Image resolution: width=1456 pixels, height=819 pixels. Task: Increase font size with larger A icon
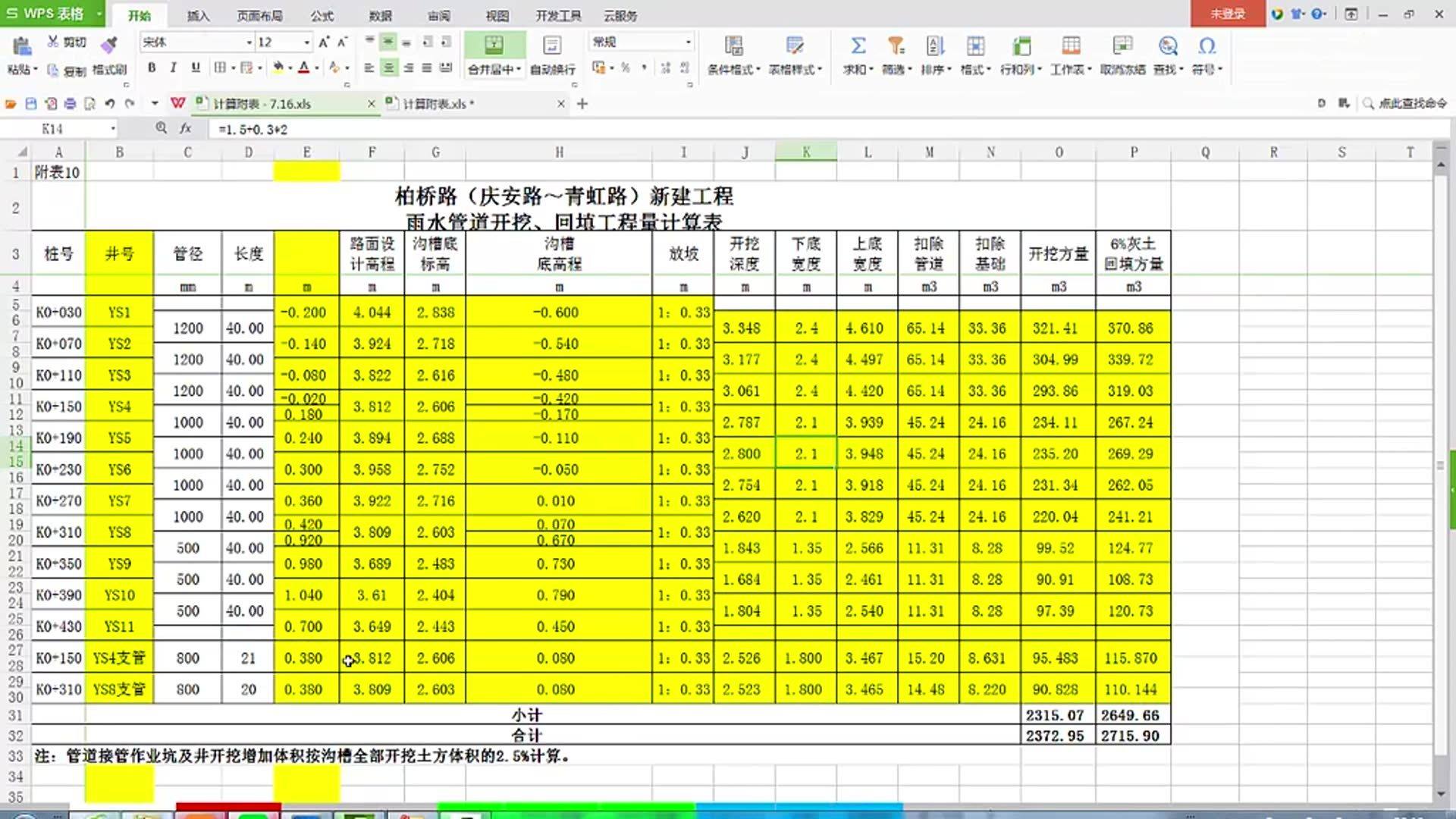[x=324, y=42]
